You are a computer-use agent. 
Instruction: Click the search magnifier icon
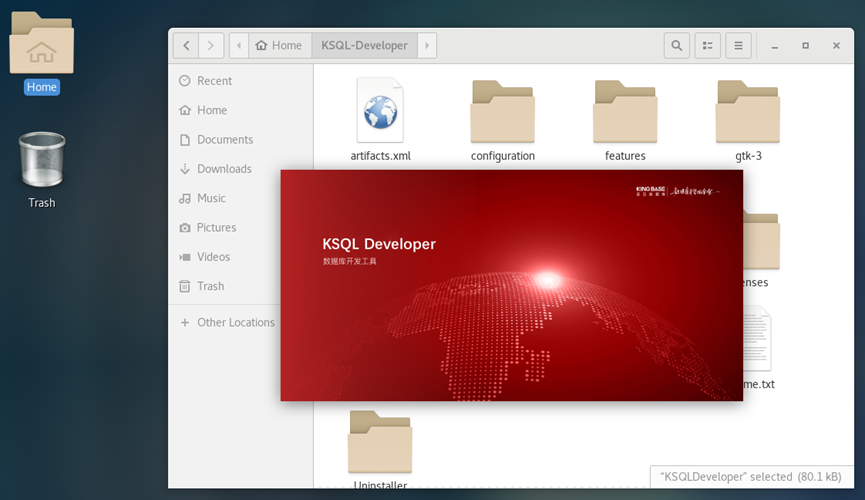[x=677, y=45]
